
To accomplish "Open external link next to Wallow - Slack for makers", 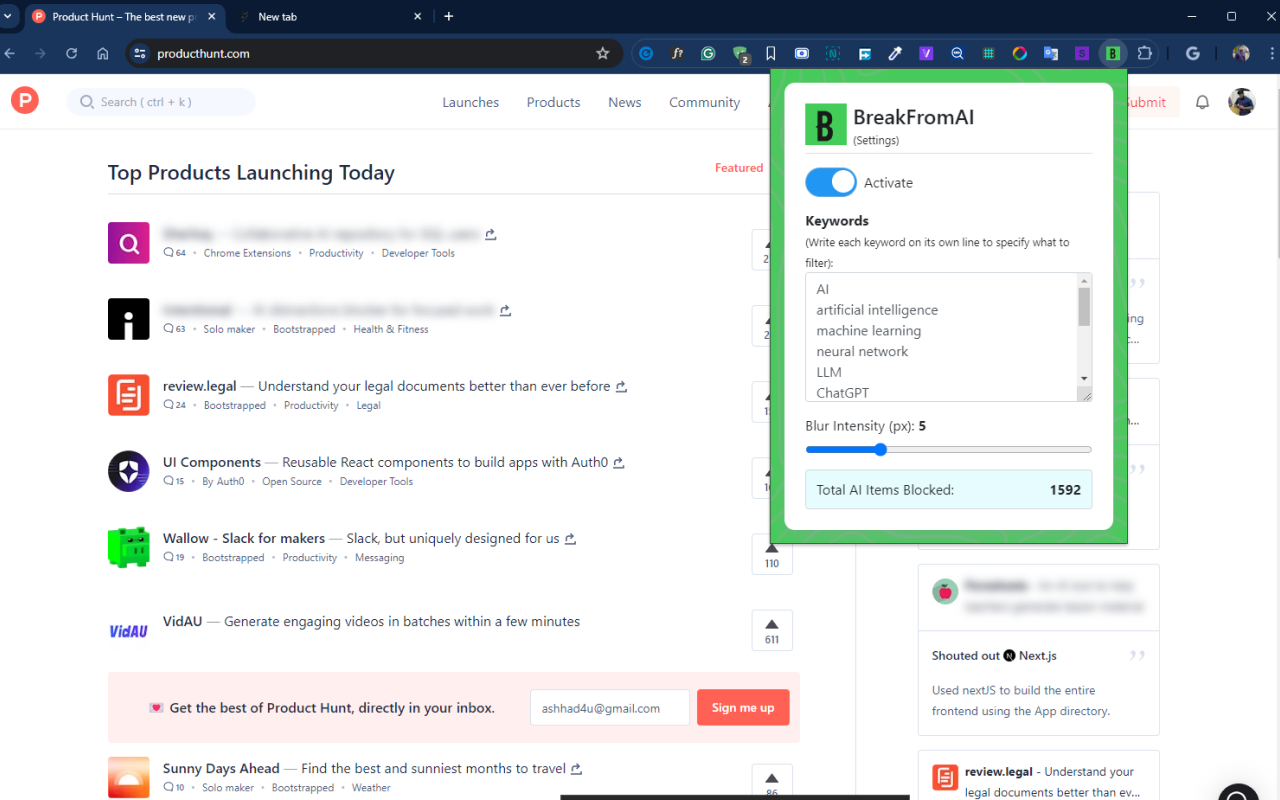I will (570, 539).
